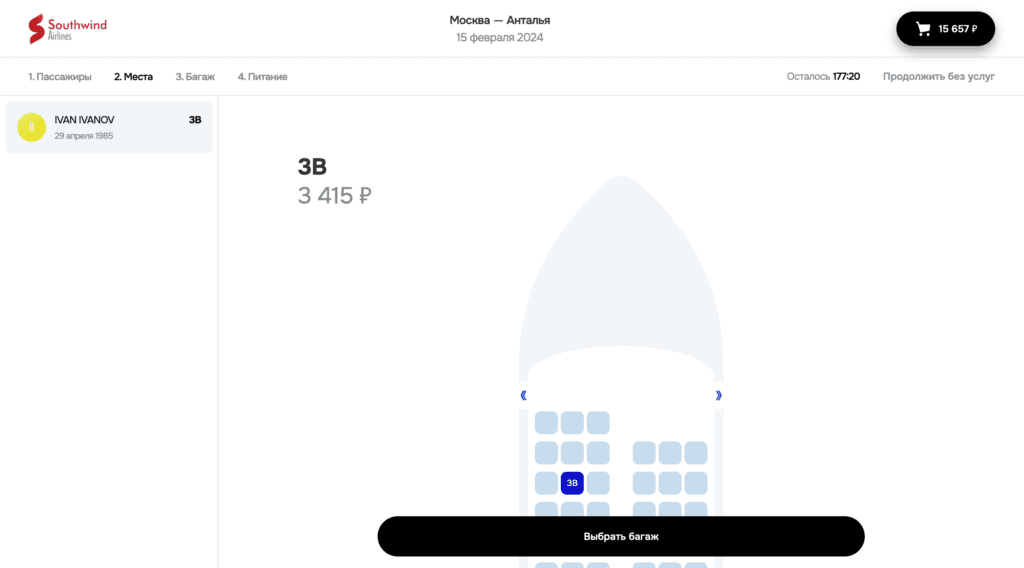
Task: Select passenger IVAN IVANOV card
Action: pyautogui.click(x=109, y=127)
